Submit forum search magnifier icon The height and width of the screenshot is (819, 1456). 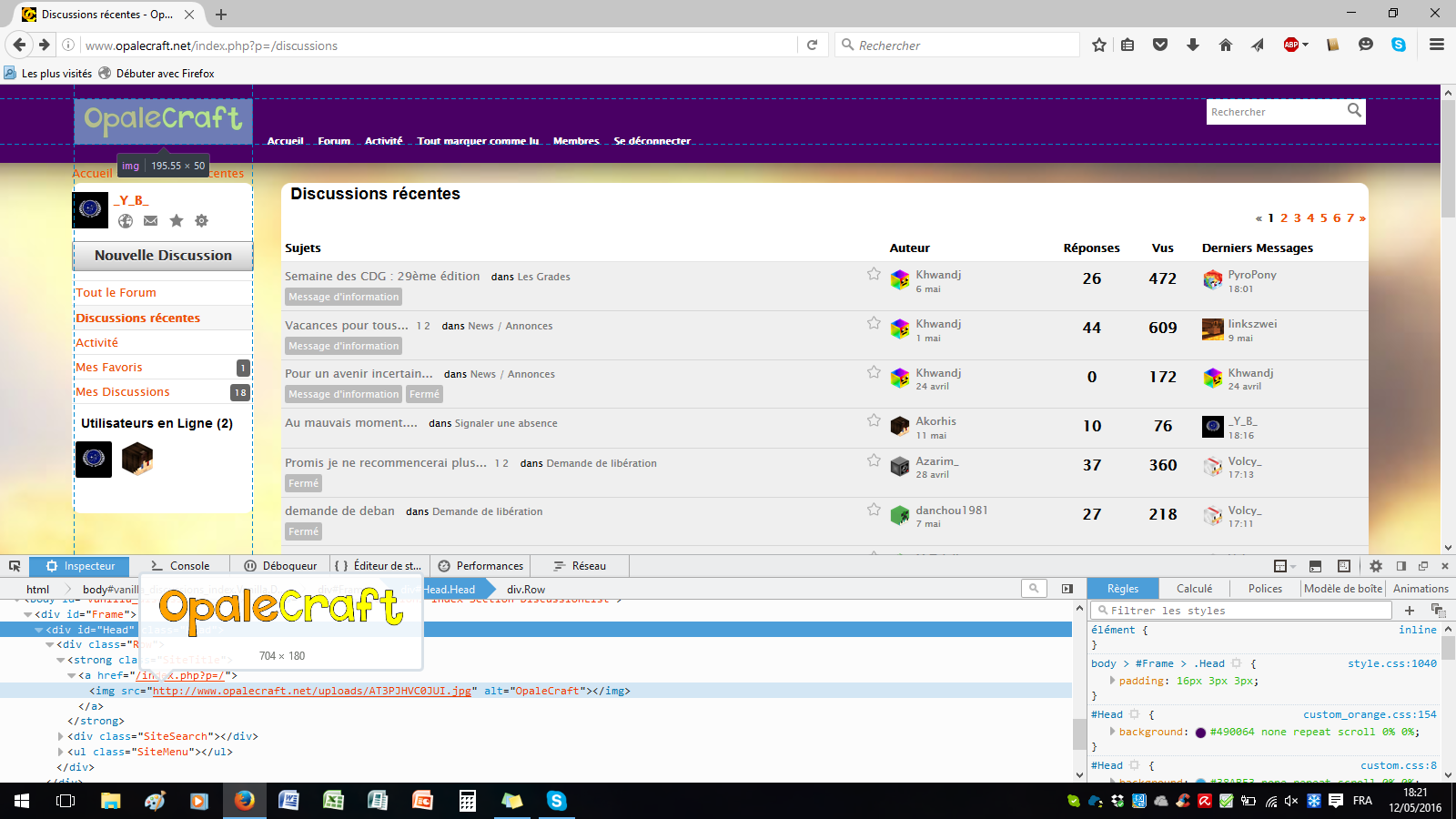[x=1354, y=111]
